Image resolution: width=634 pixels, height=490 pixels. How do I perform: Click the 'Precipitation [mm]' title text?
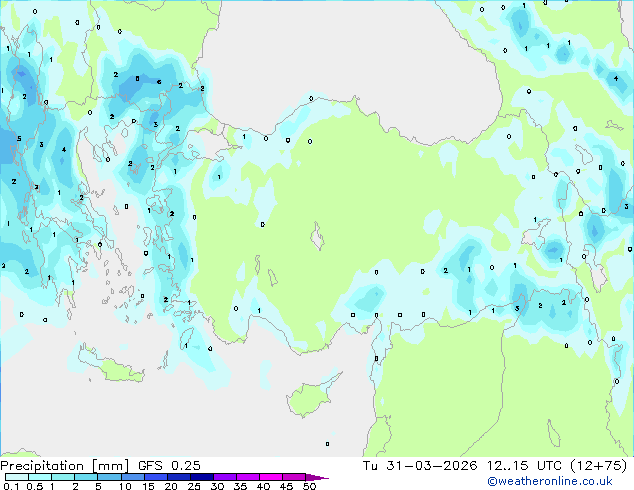point(65,466)
